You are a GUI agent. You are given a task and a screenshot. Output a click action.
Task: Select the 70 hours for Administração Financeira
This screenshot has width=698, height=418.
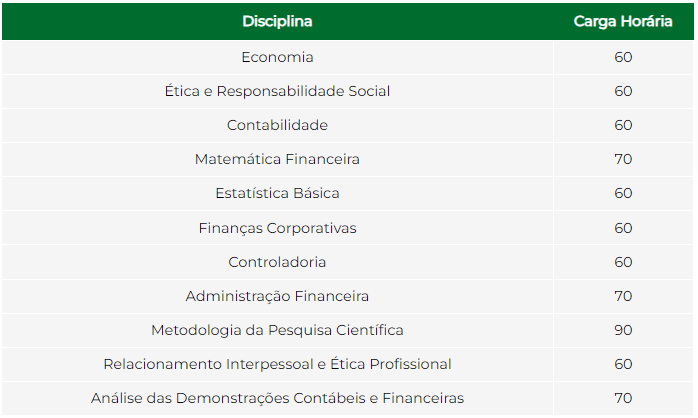point(623,296)
